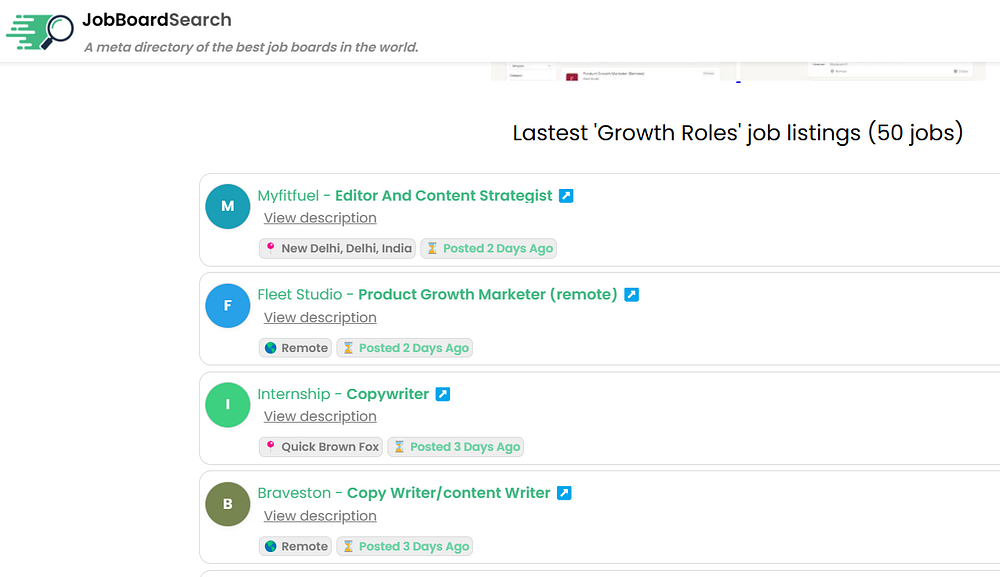The height and width of the screenshot is (577, 1000).
Task: Click the JobBoardSearch magnifier logo
Action: coord(41,31)
